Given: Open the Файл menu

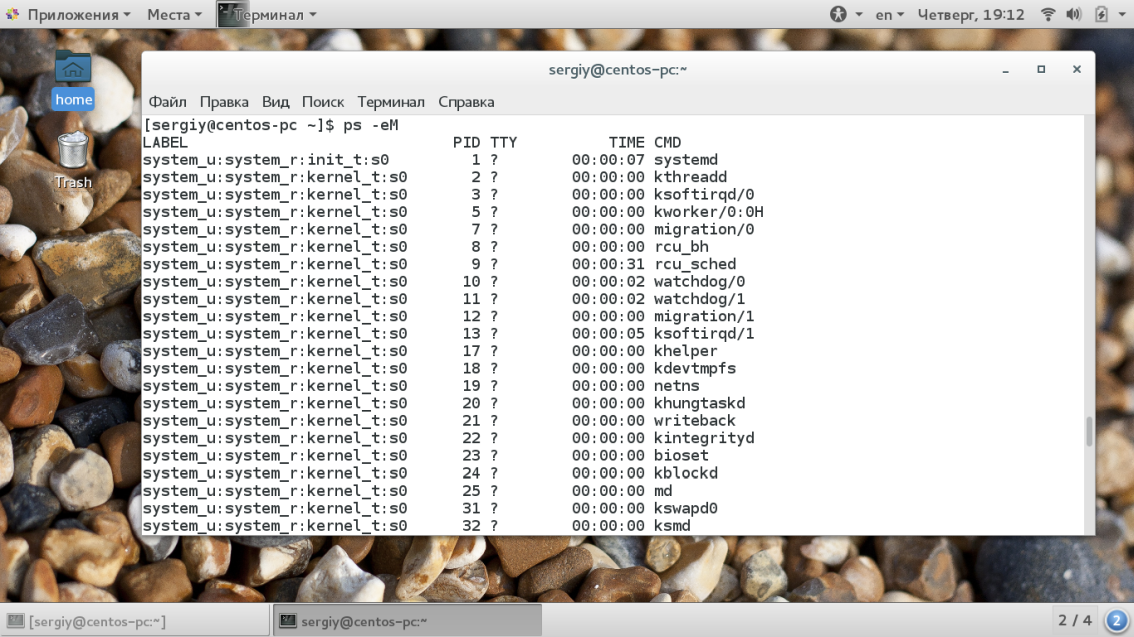Looking at the screenshot, I should [x=167, y=102].
